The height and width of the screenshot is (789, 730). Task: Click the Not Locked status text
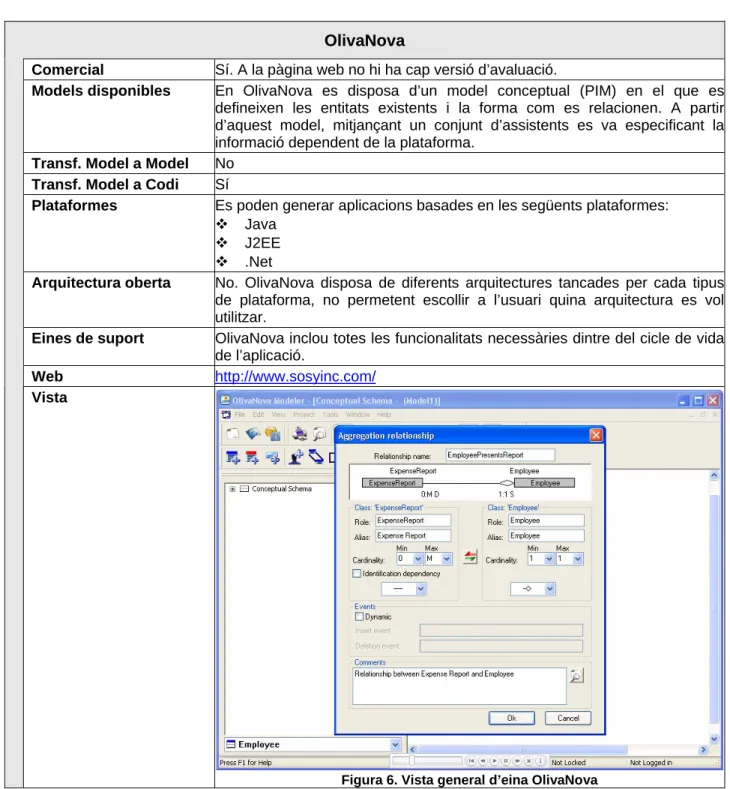(x=568, y=762)
